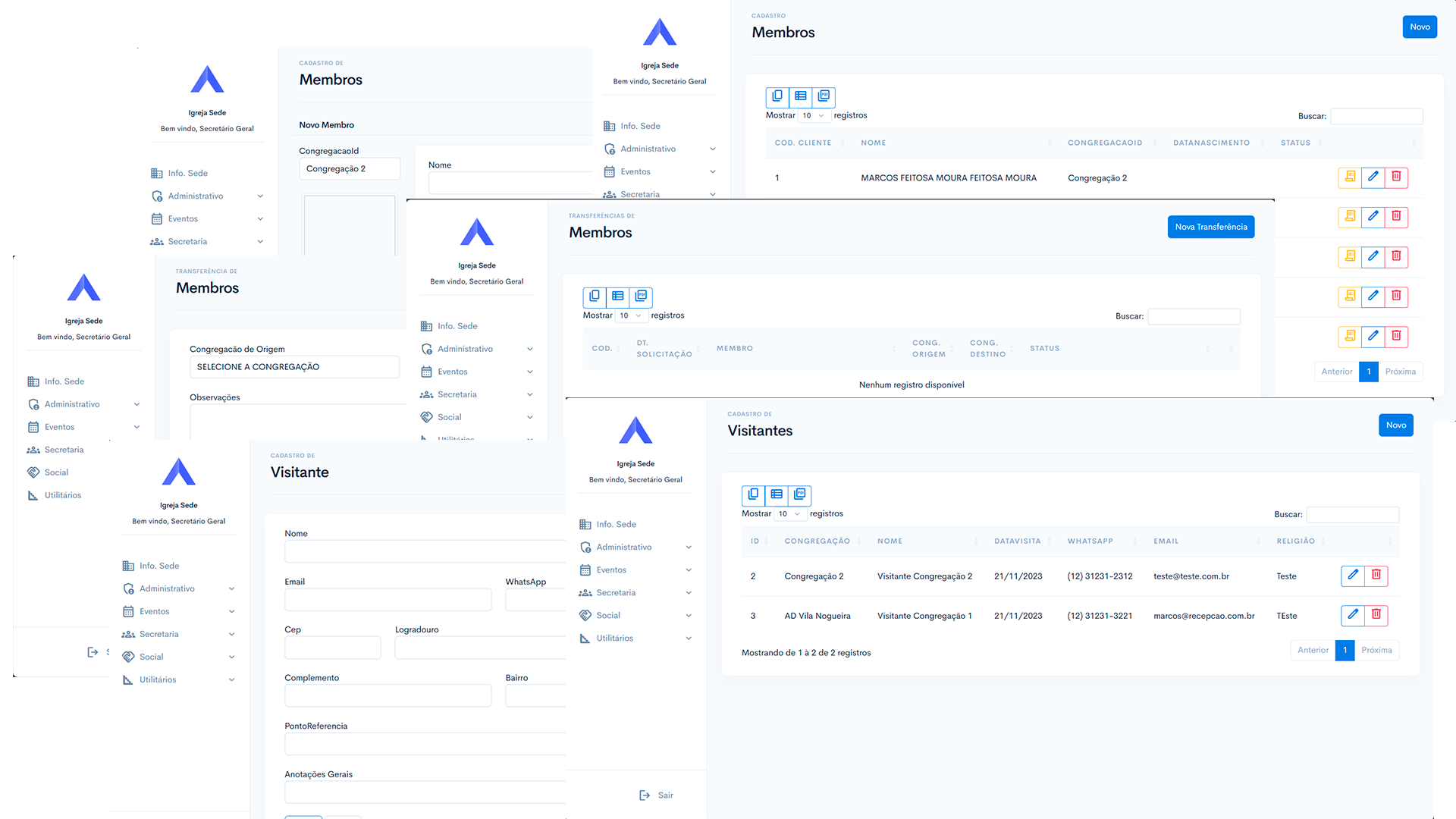1456x819 pixels.
Task: Click copy icon above the Visitantes table
Action: pyautogui.click(x=753, y=495)
